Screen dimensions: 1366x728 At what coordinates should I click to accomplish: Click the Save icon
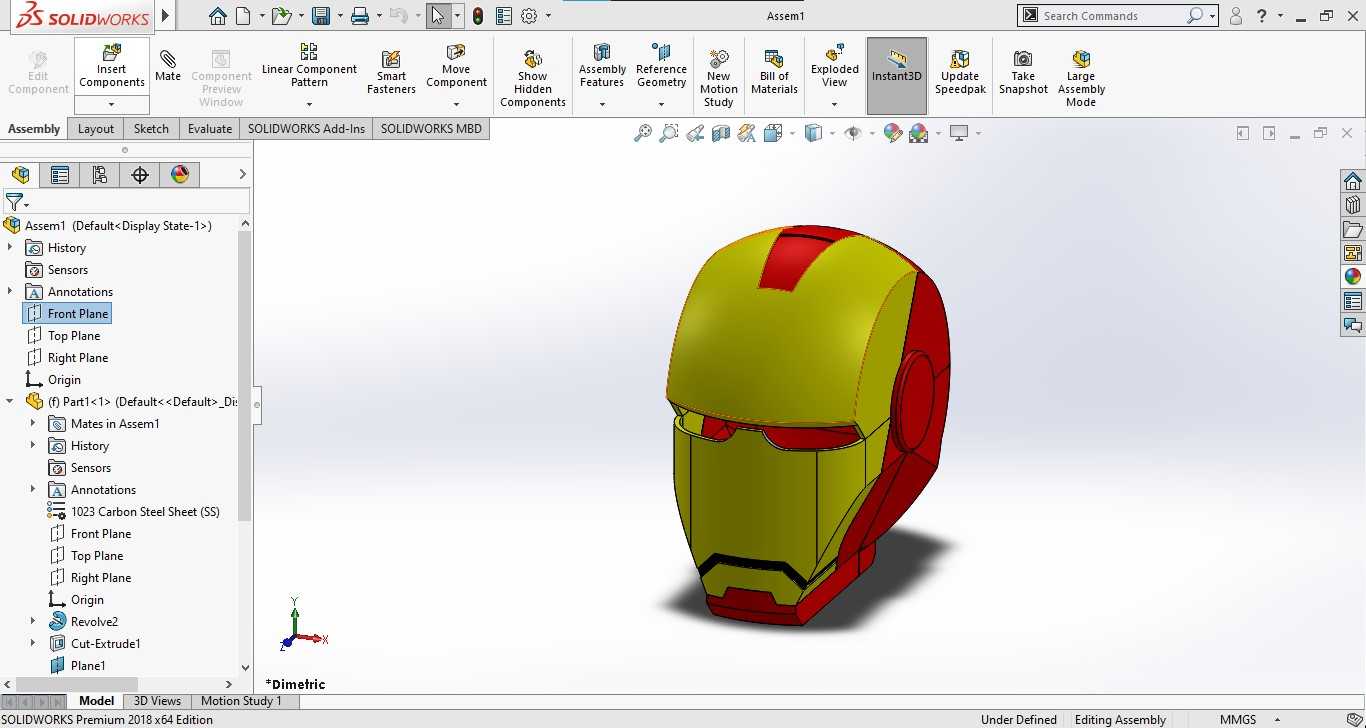[x=321, y=16]
